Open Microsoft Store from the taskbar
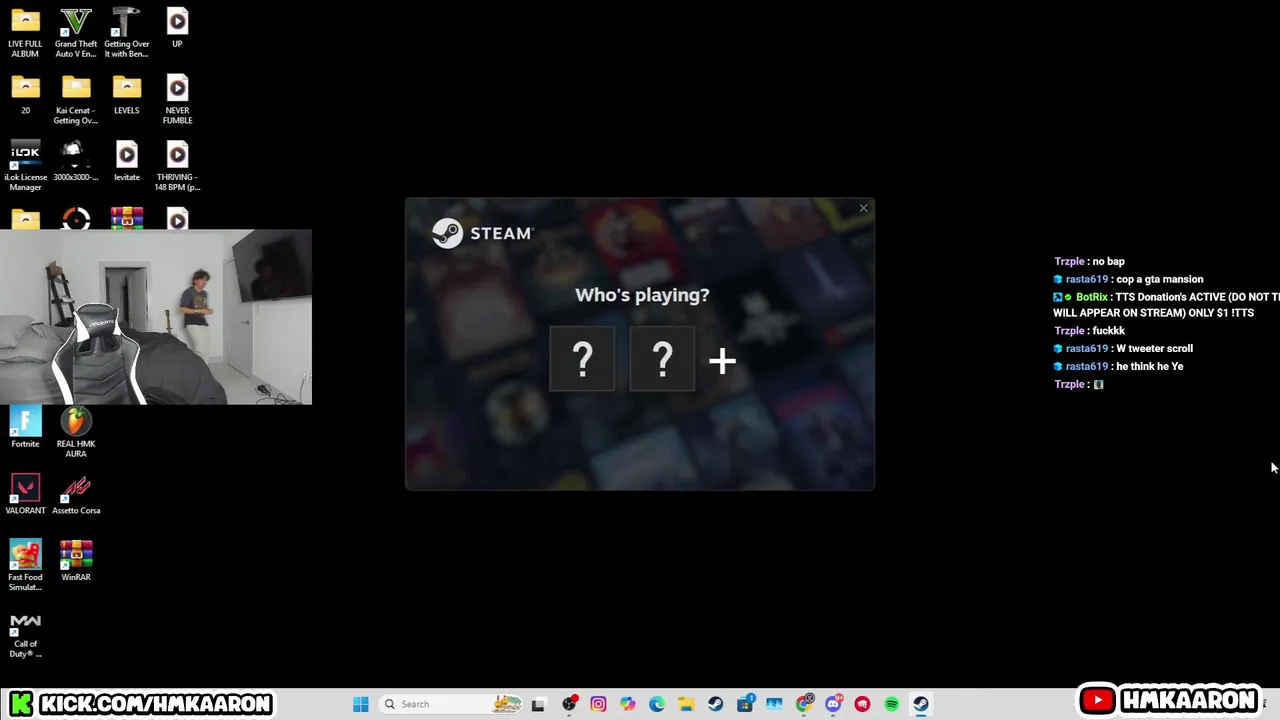 pos(745,704)
